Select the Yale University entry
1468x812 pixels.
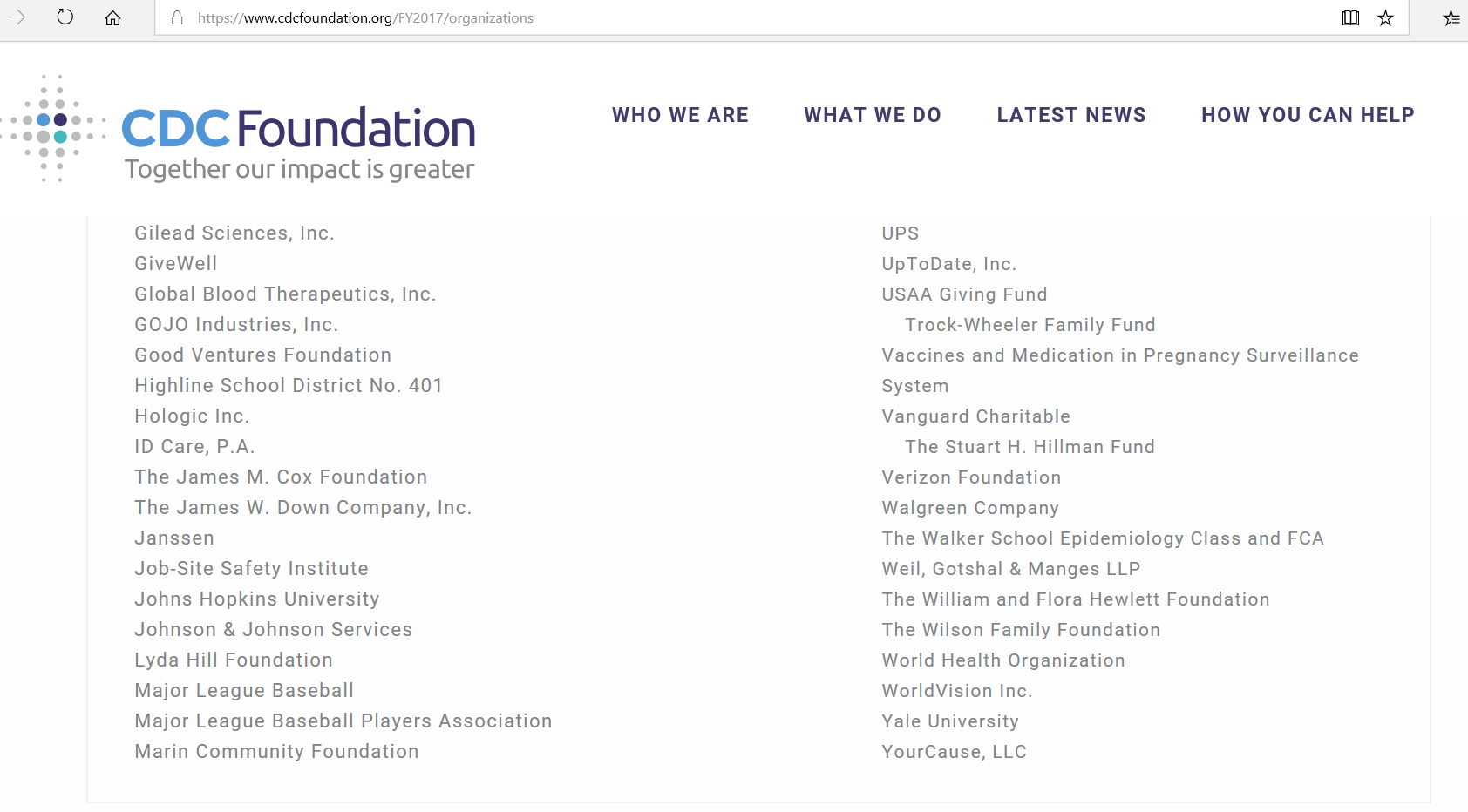pyautogui.click(x=950, y=721)
